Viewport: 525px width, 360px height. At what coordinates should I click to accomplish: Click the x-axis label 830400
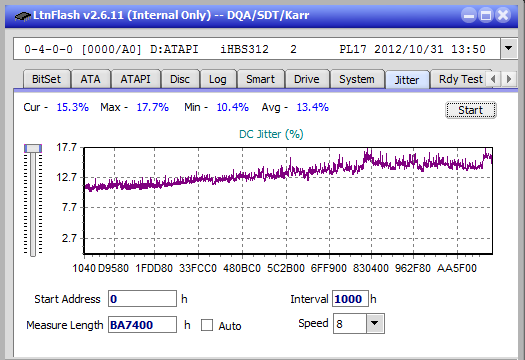pos(371,268)
